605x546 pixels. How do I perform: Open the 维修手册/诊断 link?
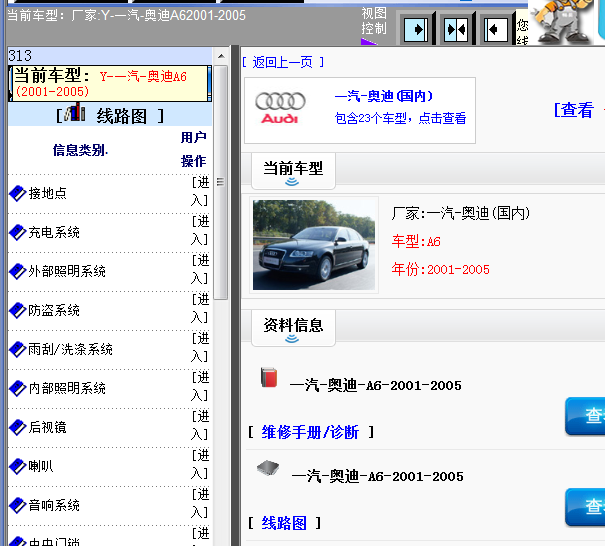[310, 432]
